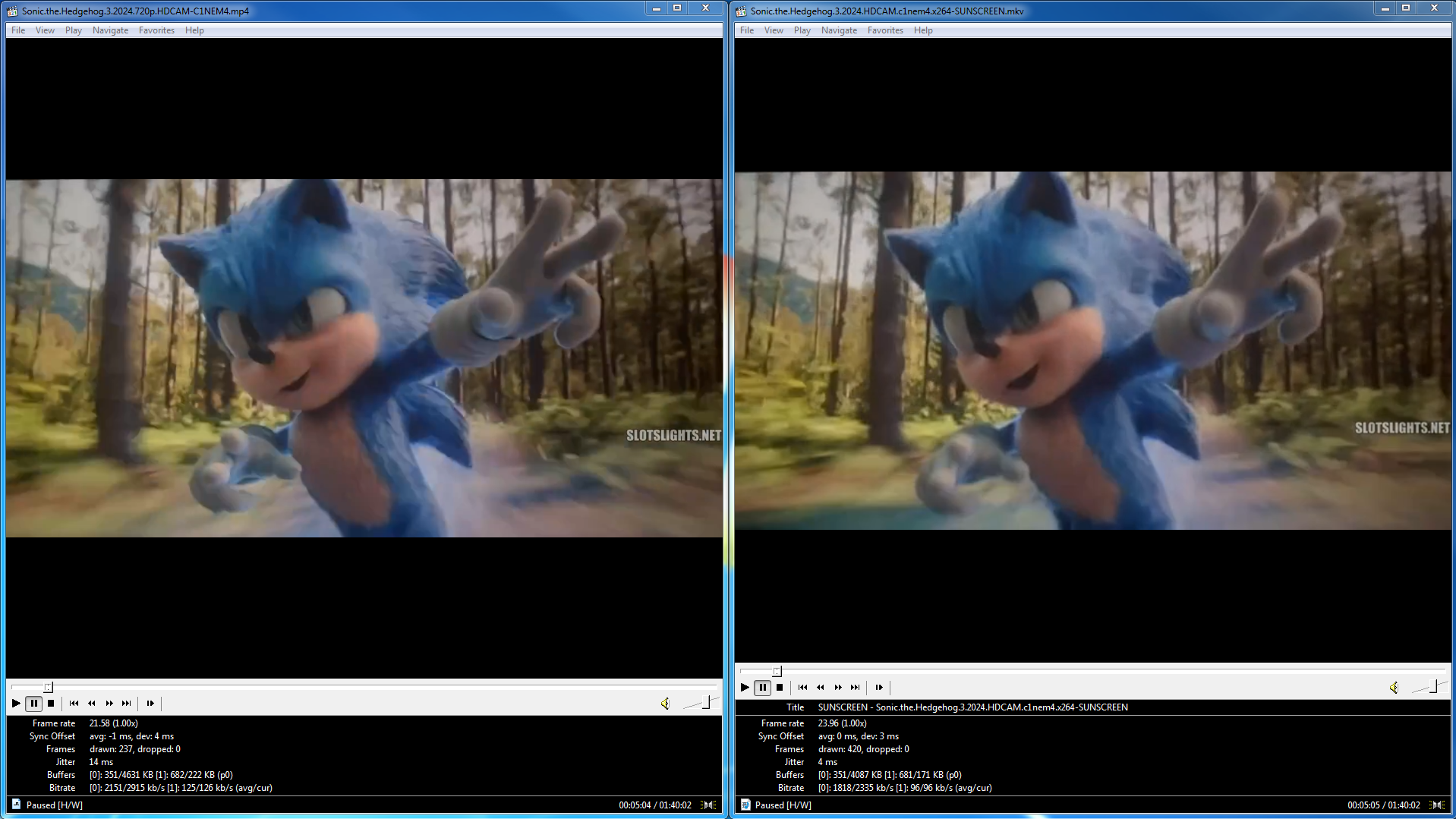
Task: Click audio icon in right status bar
Action: point(1438,805)
